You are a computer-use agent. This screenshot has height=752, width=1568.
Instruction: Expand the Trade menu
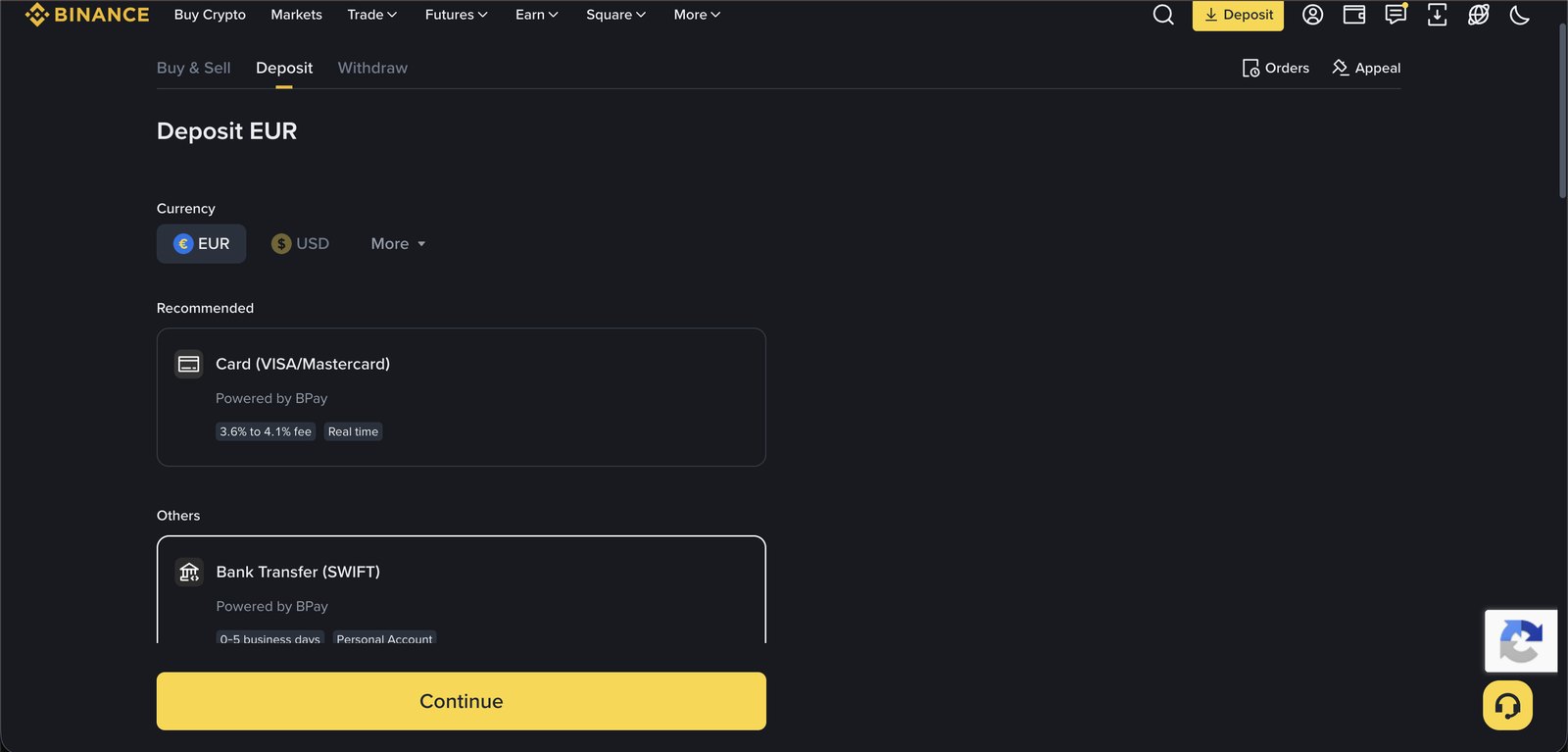pos(372,15)
